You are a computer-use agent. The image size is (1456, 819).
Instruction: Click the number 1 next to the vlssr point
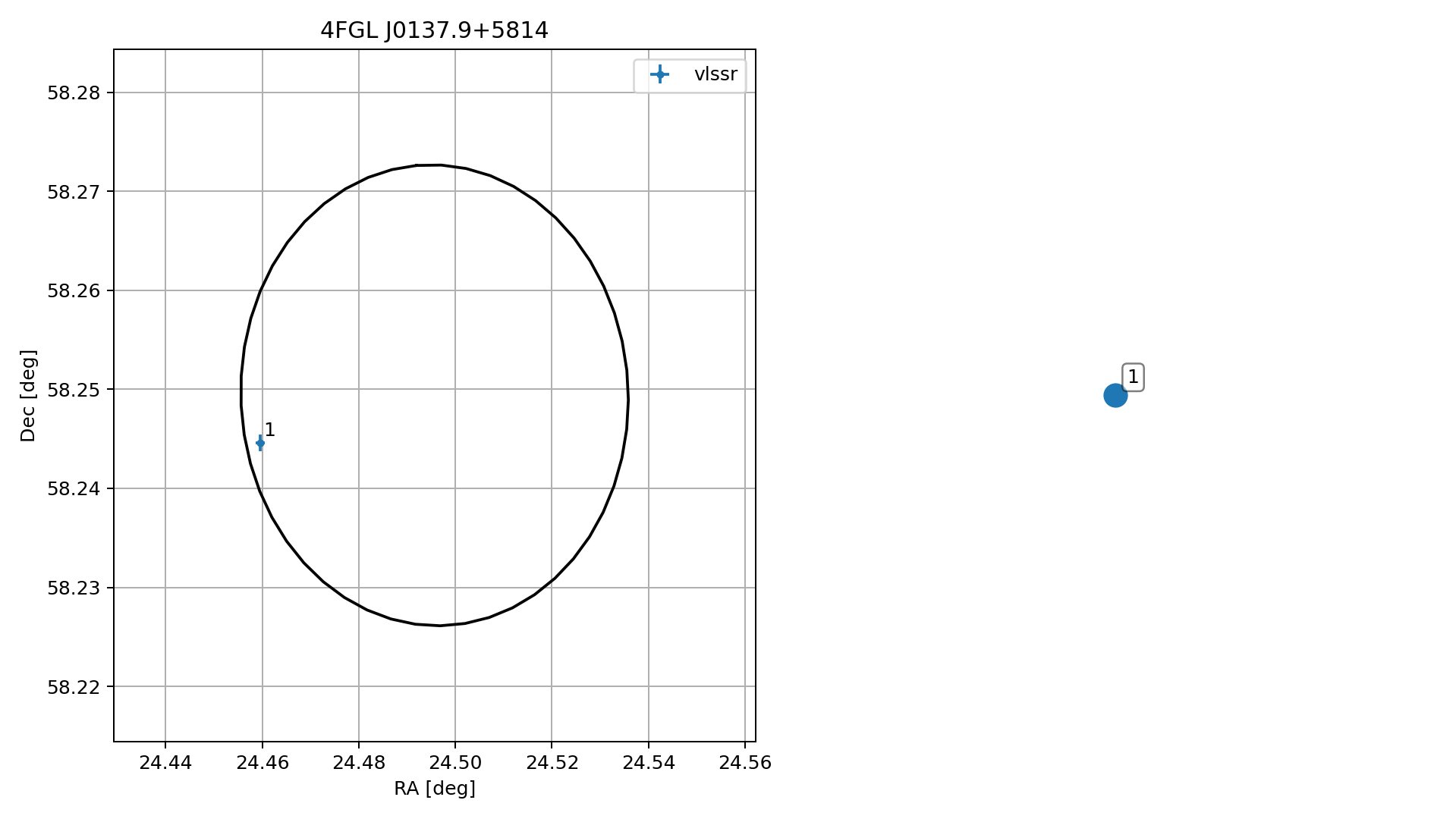[269, 430]
